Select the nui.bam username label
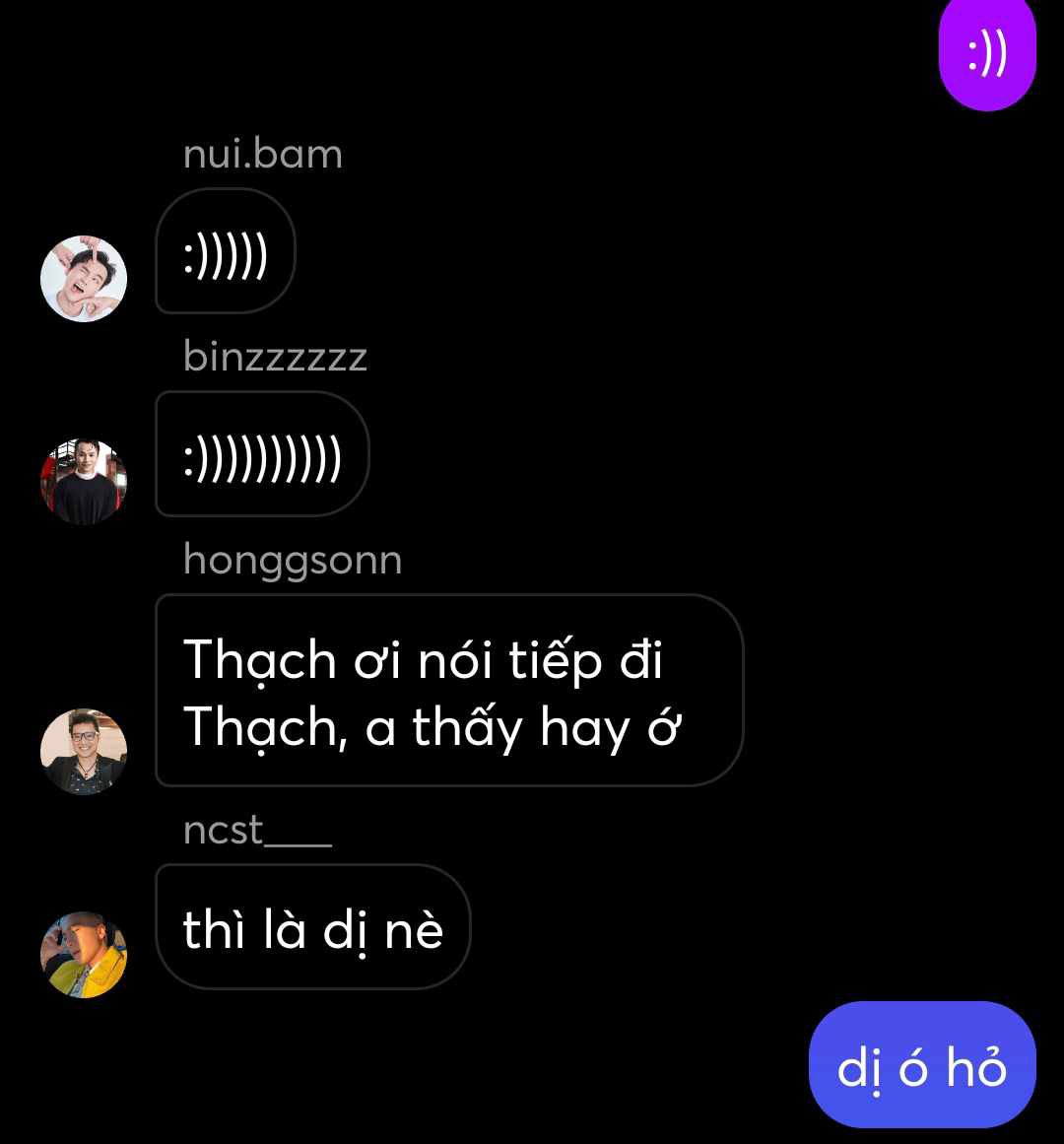 [262, 155]
